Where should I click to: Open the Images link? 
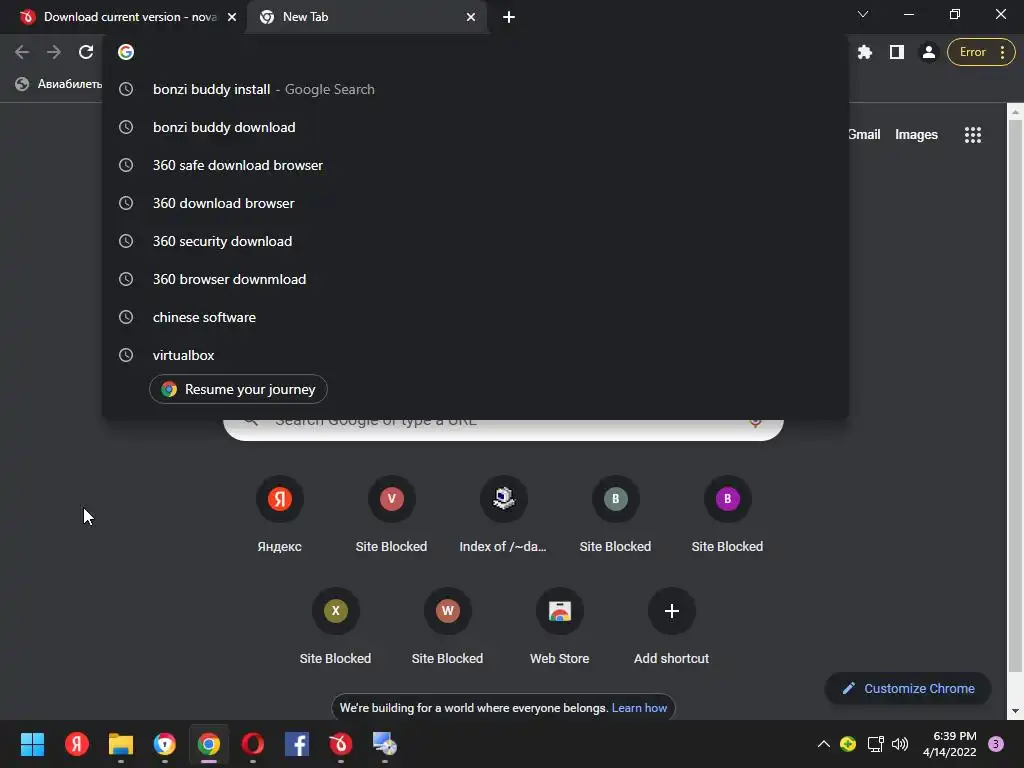(916, 135)
